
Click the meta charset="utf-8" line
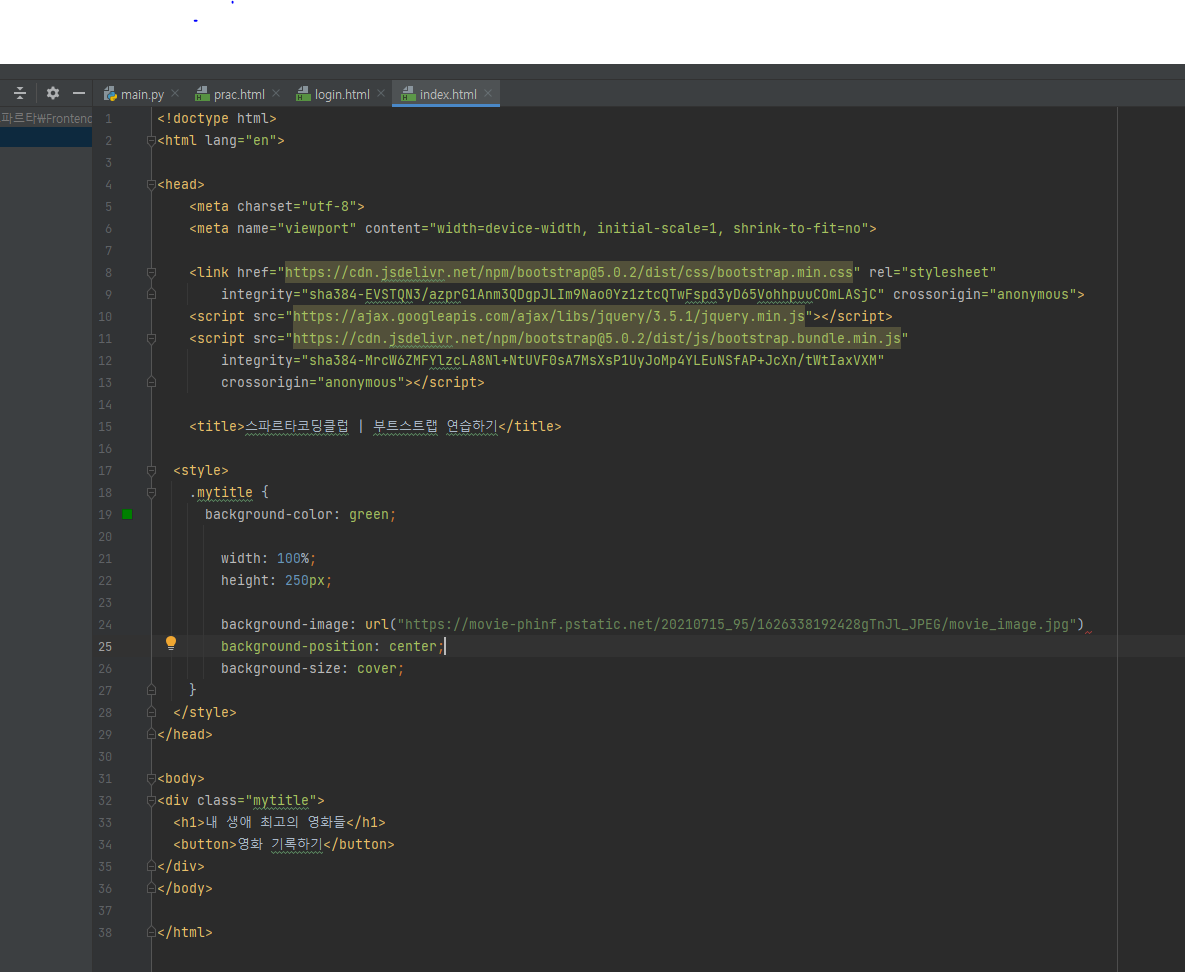coord(277,206)
